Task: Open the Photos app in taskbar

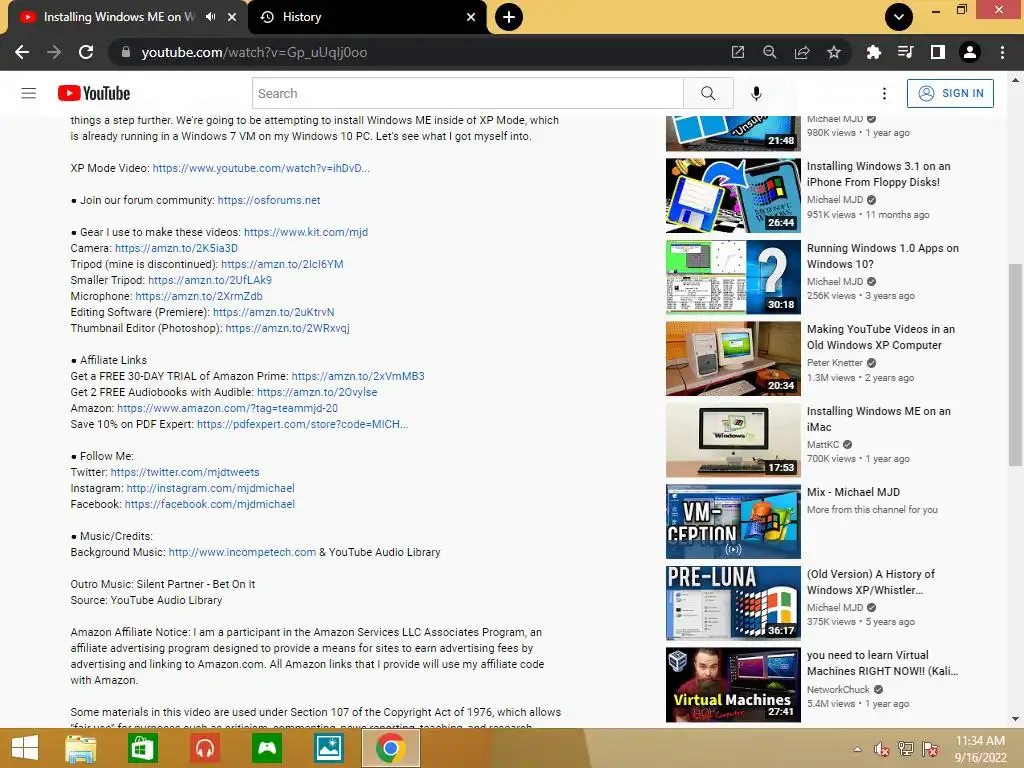Action: 329,748
